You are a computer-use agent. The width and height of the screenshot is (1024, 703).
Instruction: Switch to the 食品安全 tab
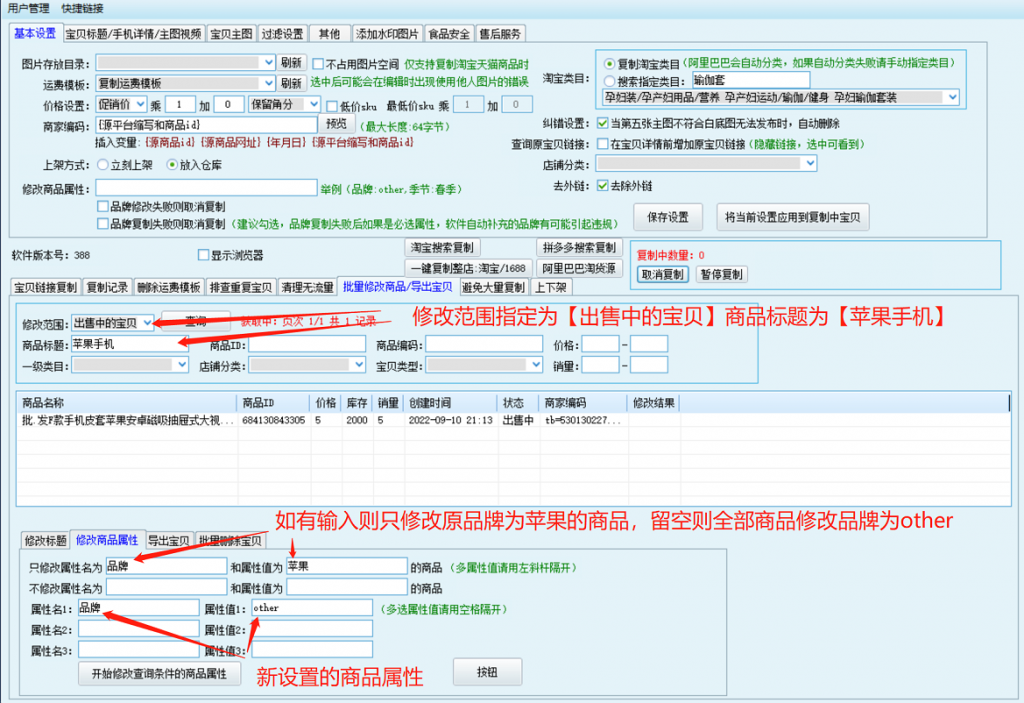pyautogui.click(x=449, y=34)
